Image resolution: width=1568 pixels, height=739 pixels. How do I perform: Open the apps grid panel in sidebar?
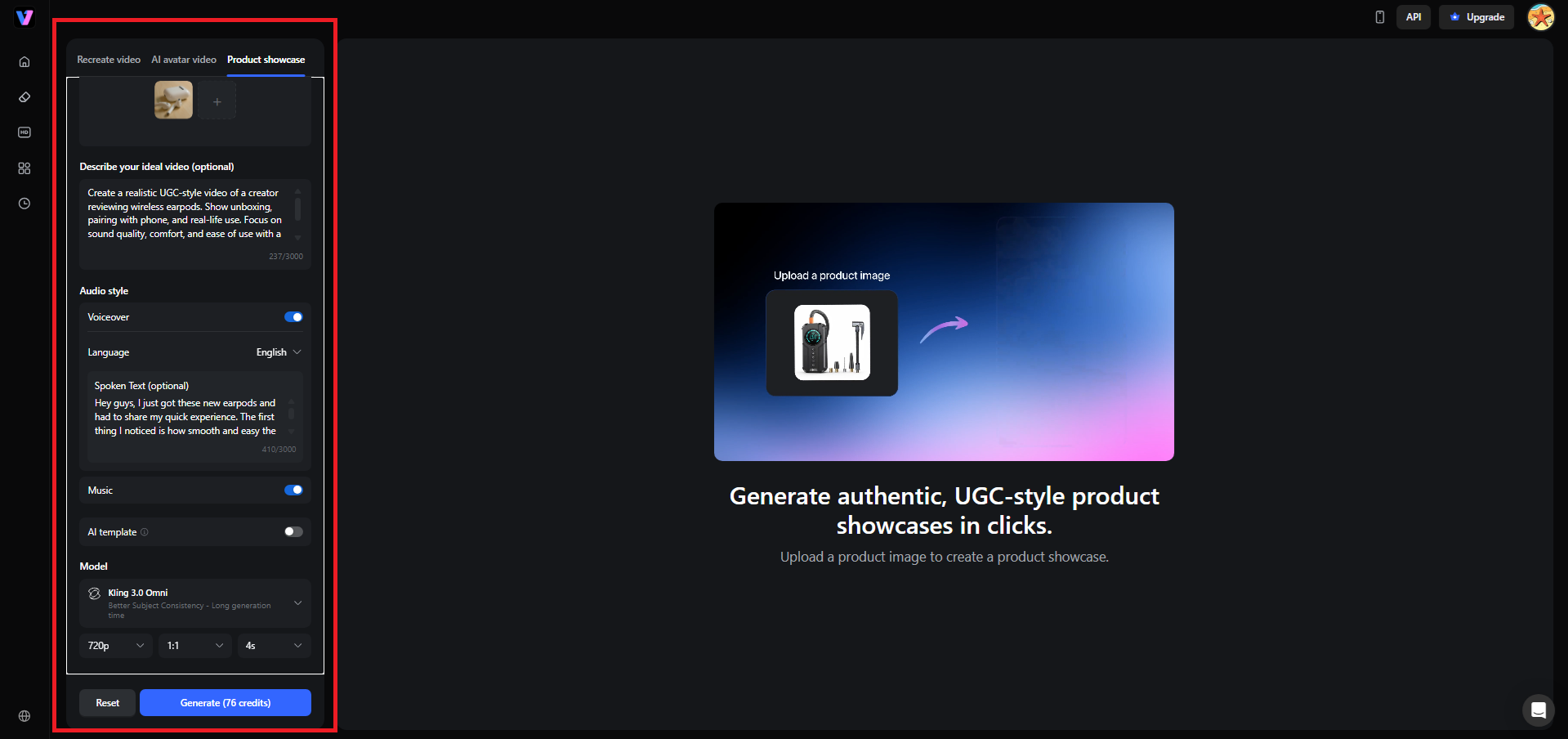(25, 168)
